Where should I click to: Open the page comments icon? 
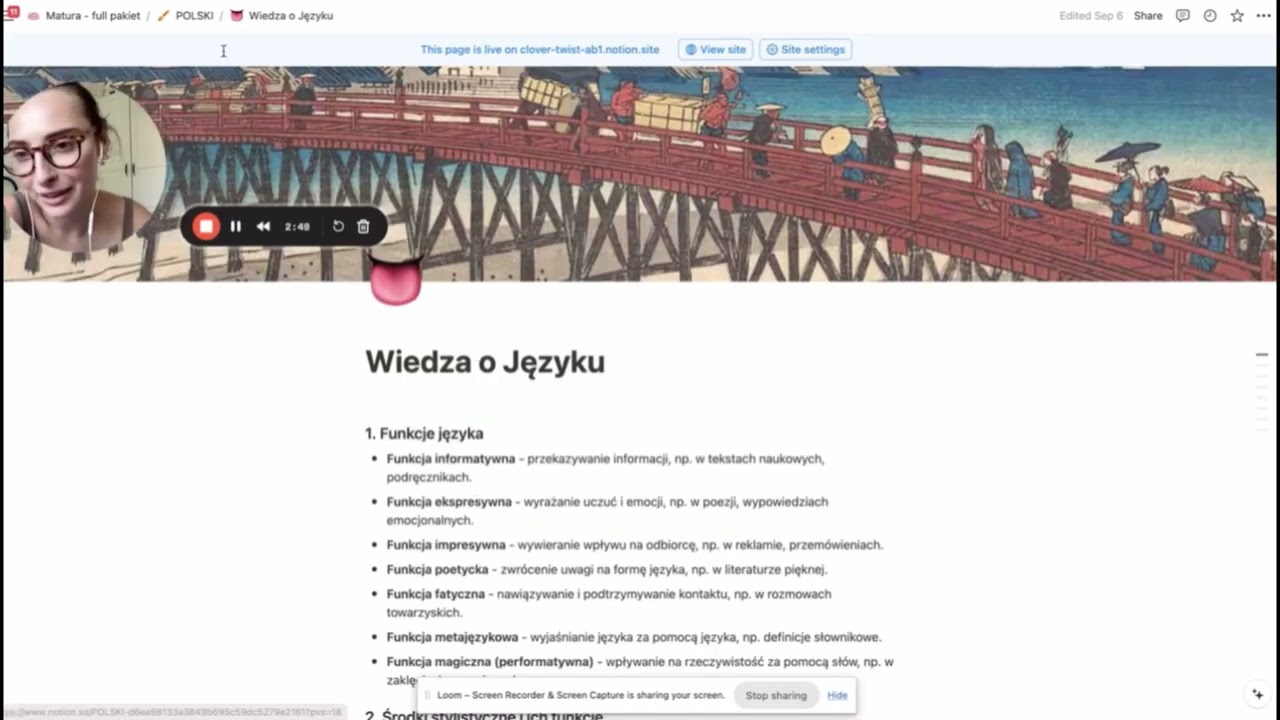[x=1183, y=16]
